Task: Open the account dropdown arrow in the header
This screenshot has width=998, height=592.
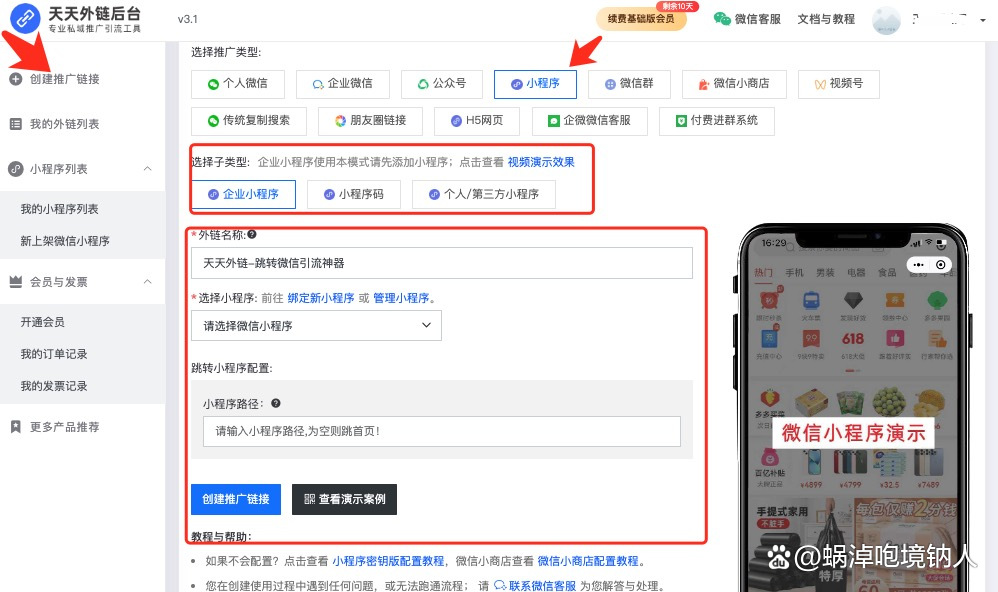Action: coord(983,20)
